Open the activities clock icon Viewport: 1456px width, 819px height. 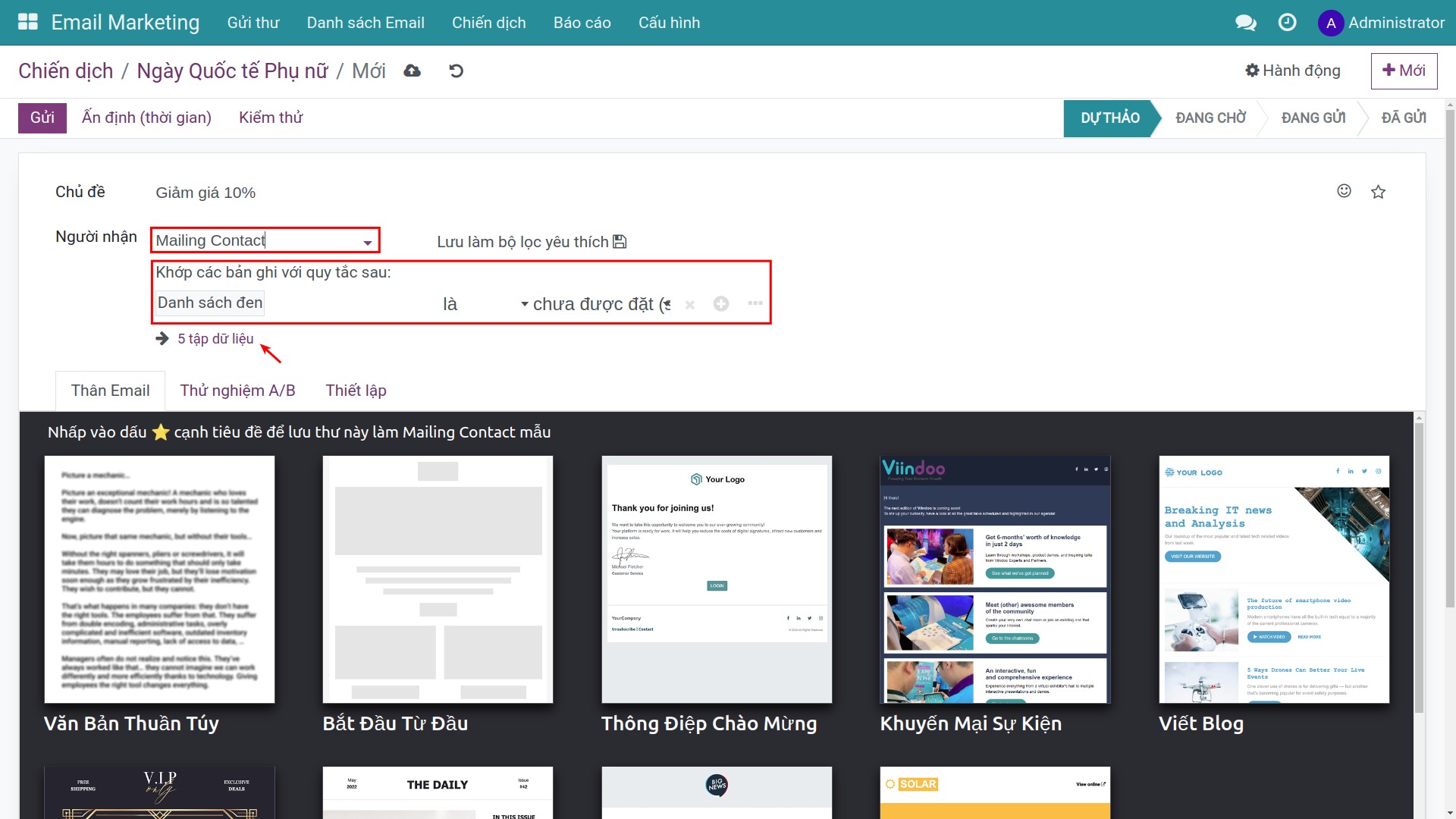1287,22
